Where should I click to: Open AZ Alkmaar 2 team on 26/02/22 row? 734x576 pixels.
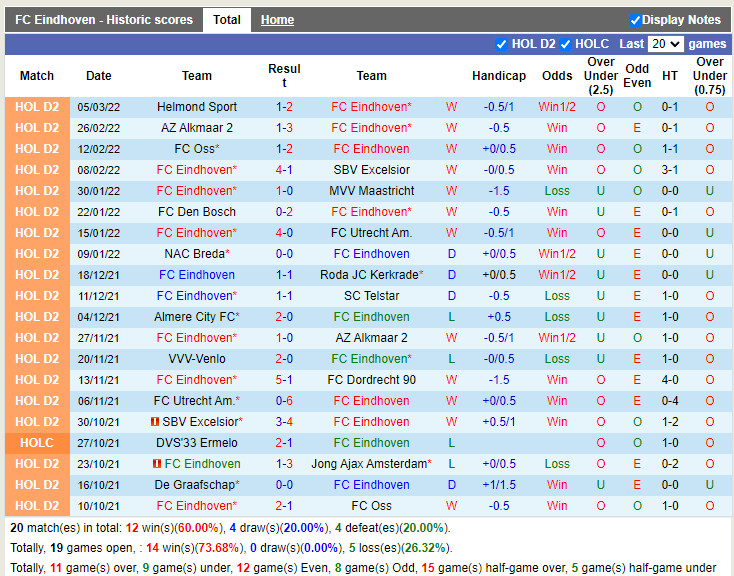pos(197,128)
